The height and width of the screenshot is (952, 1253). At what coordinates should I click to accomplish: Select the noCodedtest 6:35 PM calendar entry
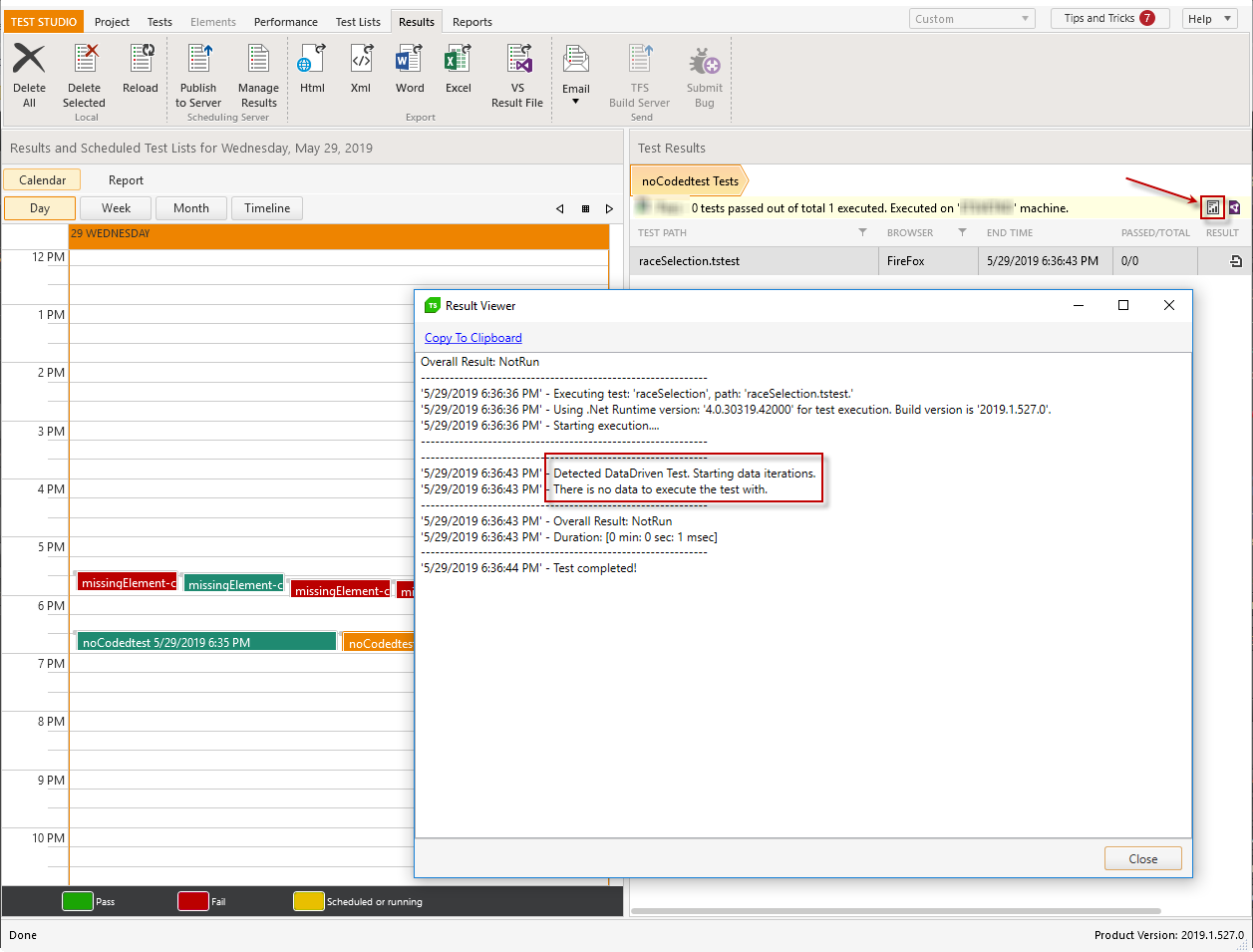point(205,643)
